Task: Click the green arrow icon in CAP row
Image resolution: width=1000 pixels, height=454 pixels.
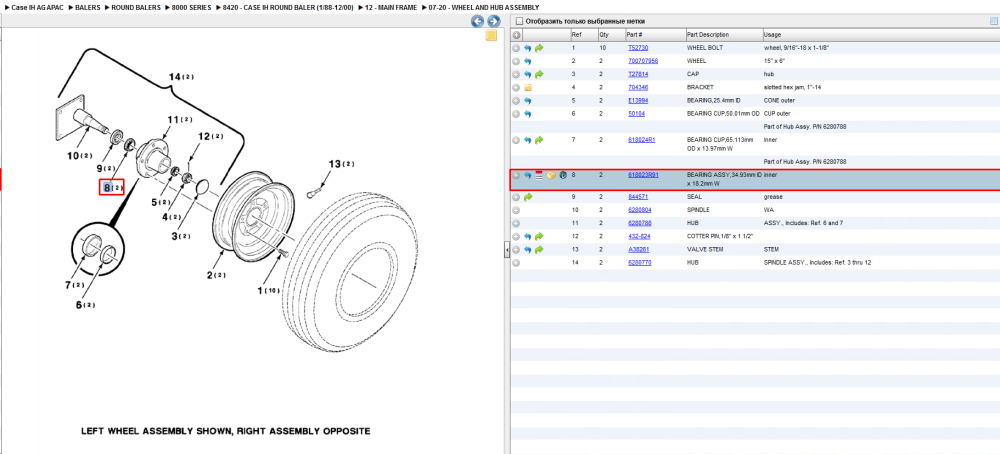Action: pos(539,74)
